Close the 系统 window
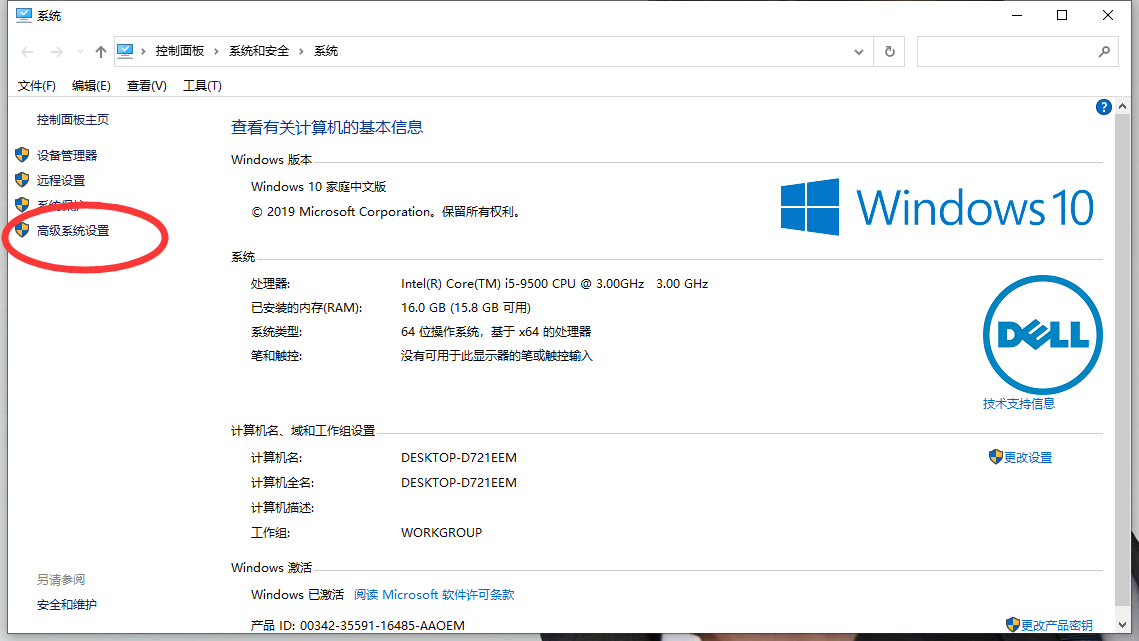This screenshot has width=1139, height=641. [x=1108, y=15]
